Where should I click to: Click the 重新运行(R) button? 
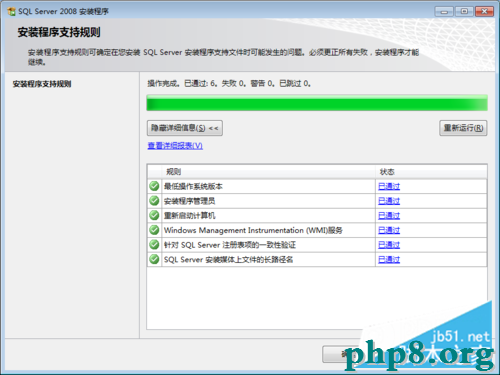463,128
